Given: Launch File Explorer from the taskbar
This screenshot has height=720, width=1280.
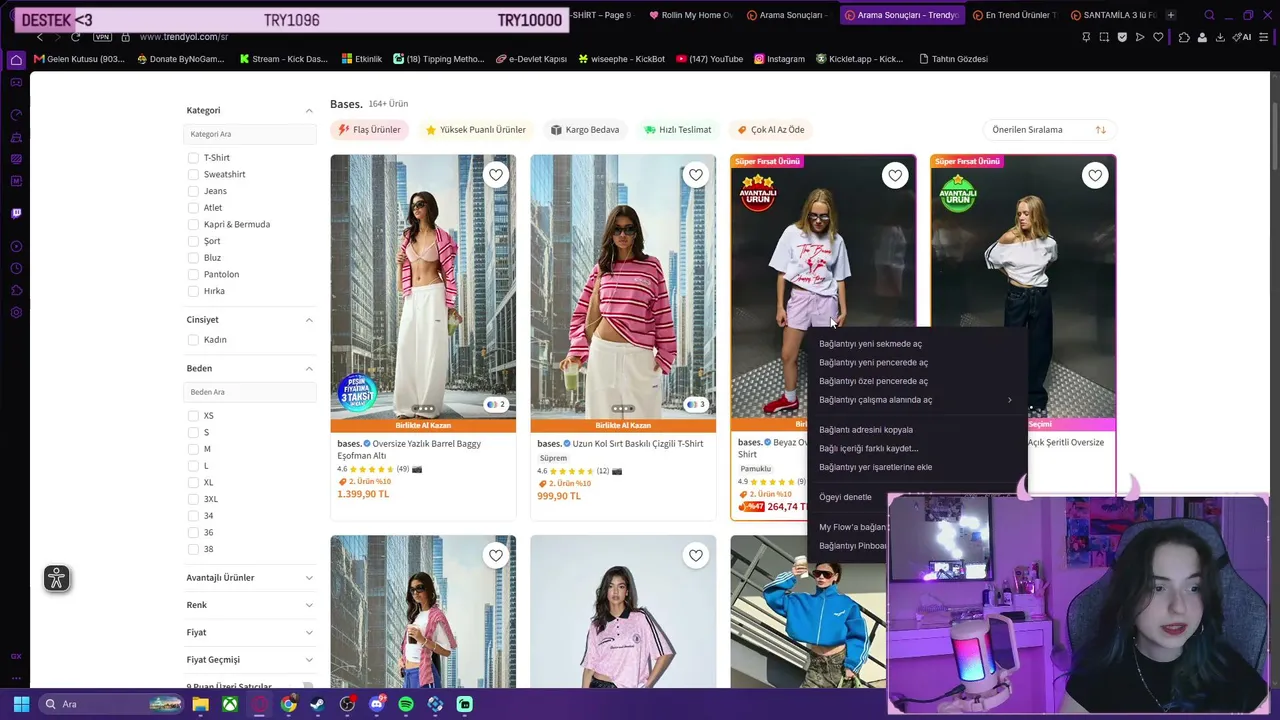Looking at the screenshot, I should coord(200,704).
